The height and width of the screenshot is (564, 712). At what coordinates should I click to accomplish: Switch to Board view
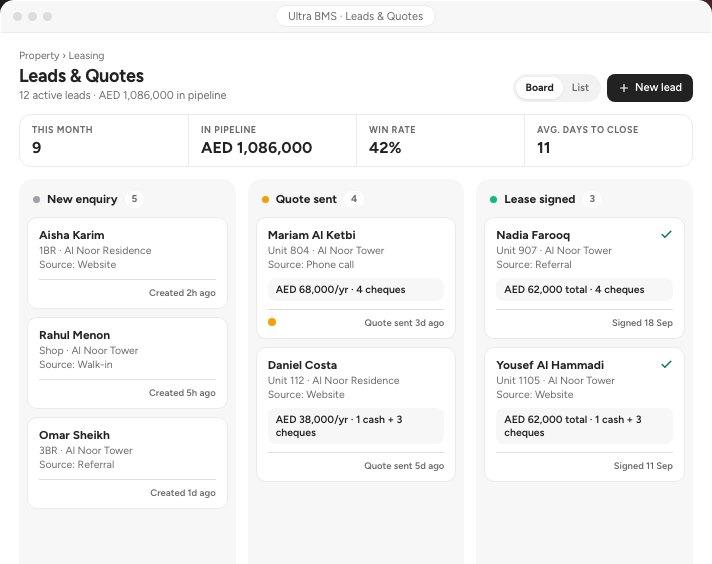pos(539,88)
